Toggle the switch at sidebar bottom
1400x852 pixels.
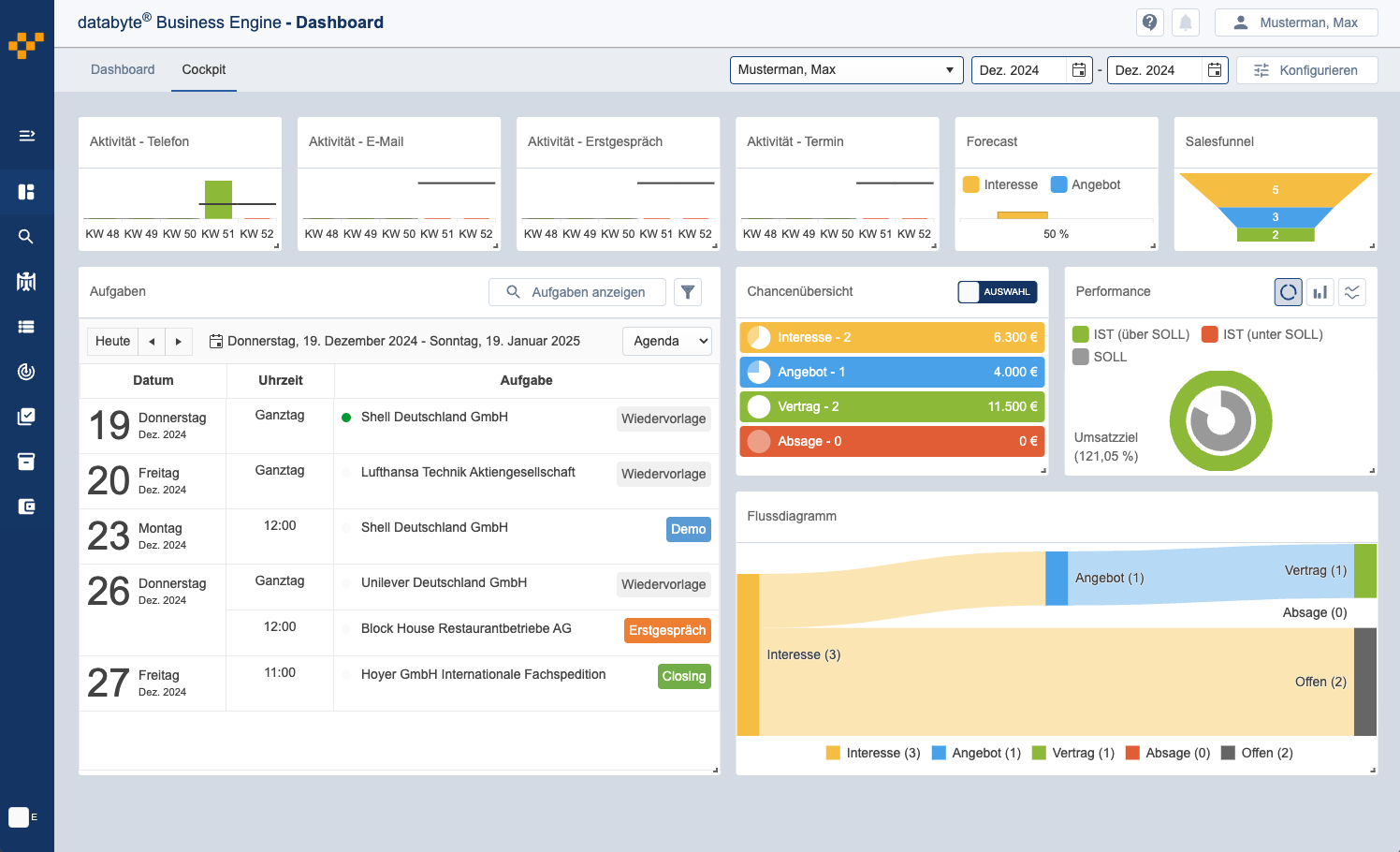(23, 817)
